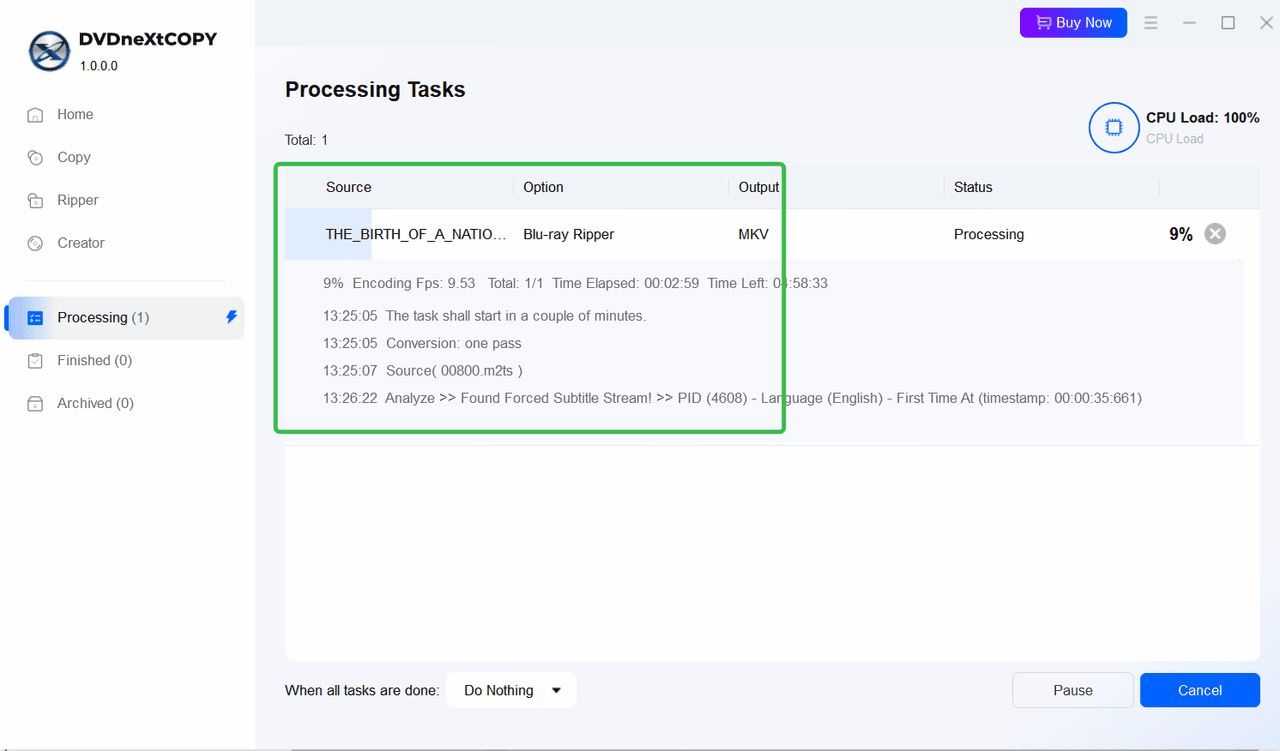Click the dropdown arrow beside Do Nothing
This screenshot has height=751, width=1280.
[x=557, y=691]
